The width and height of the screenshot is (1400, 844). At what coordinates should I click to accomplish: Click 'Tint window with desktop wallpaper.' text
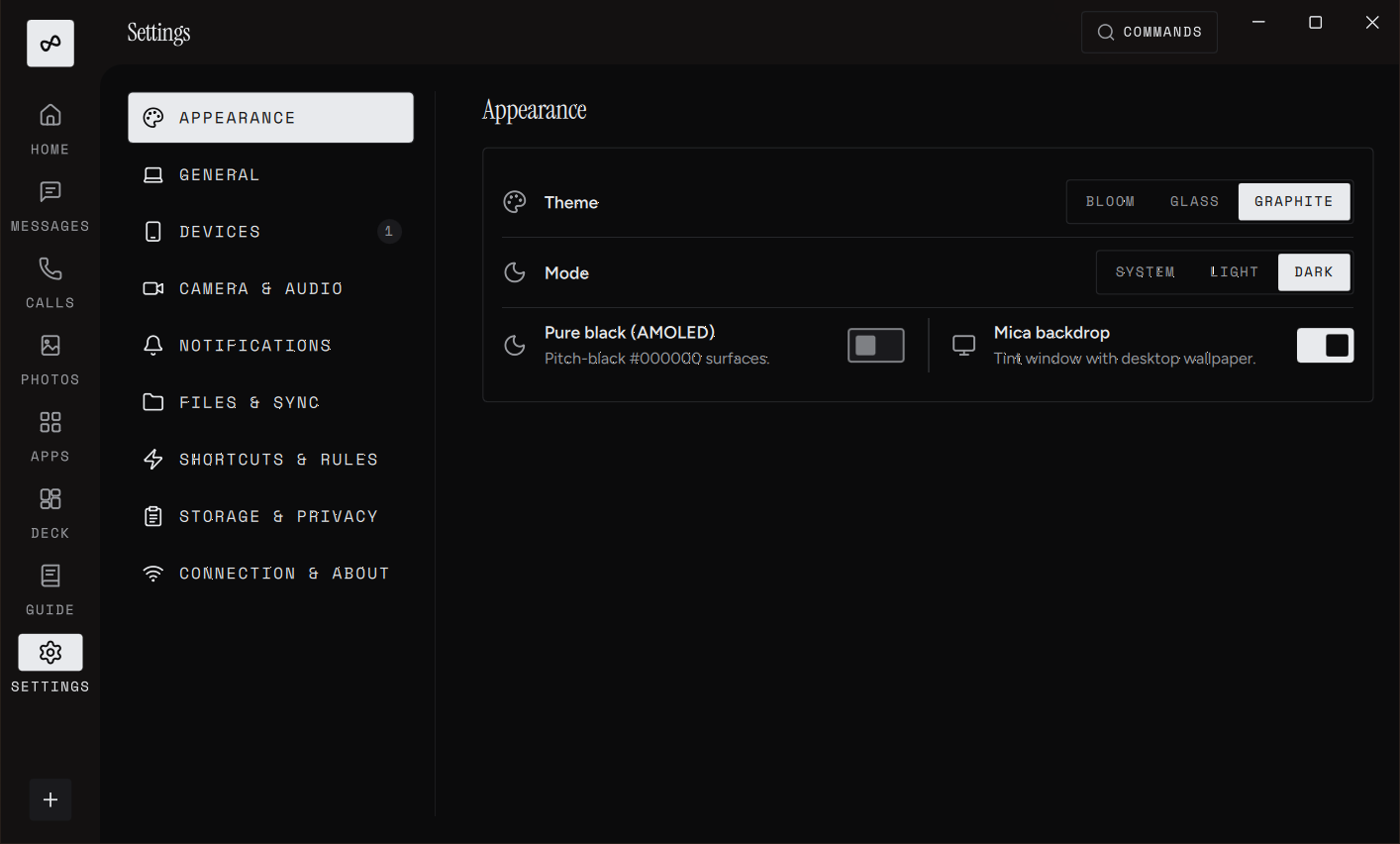pos(1125,359)
